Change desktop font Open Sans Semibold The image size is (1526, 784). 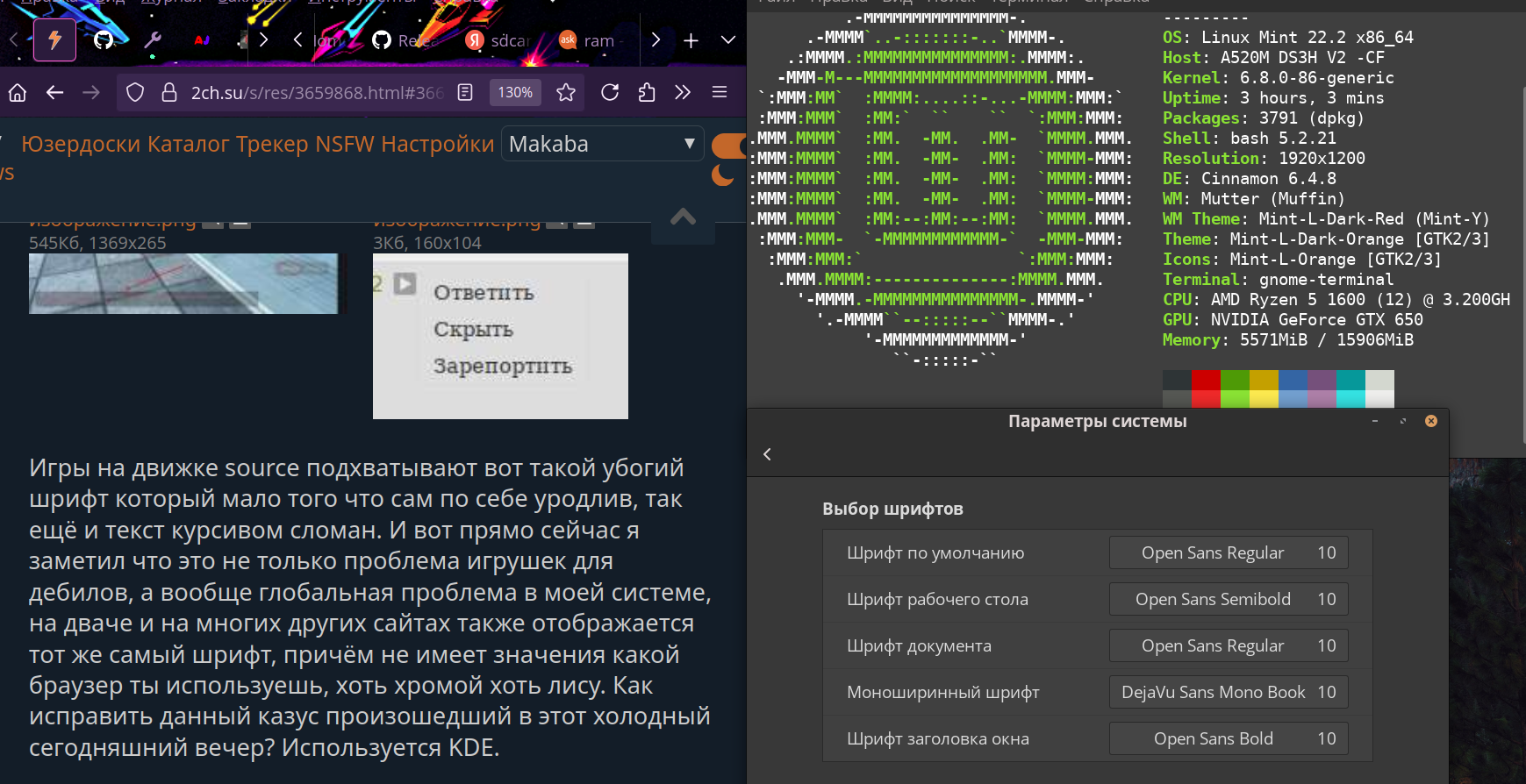(1229, 599)
